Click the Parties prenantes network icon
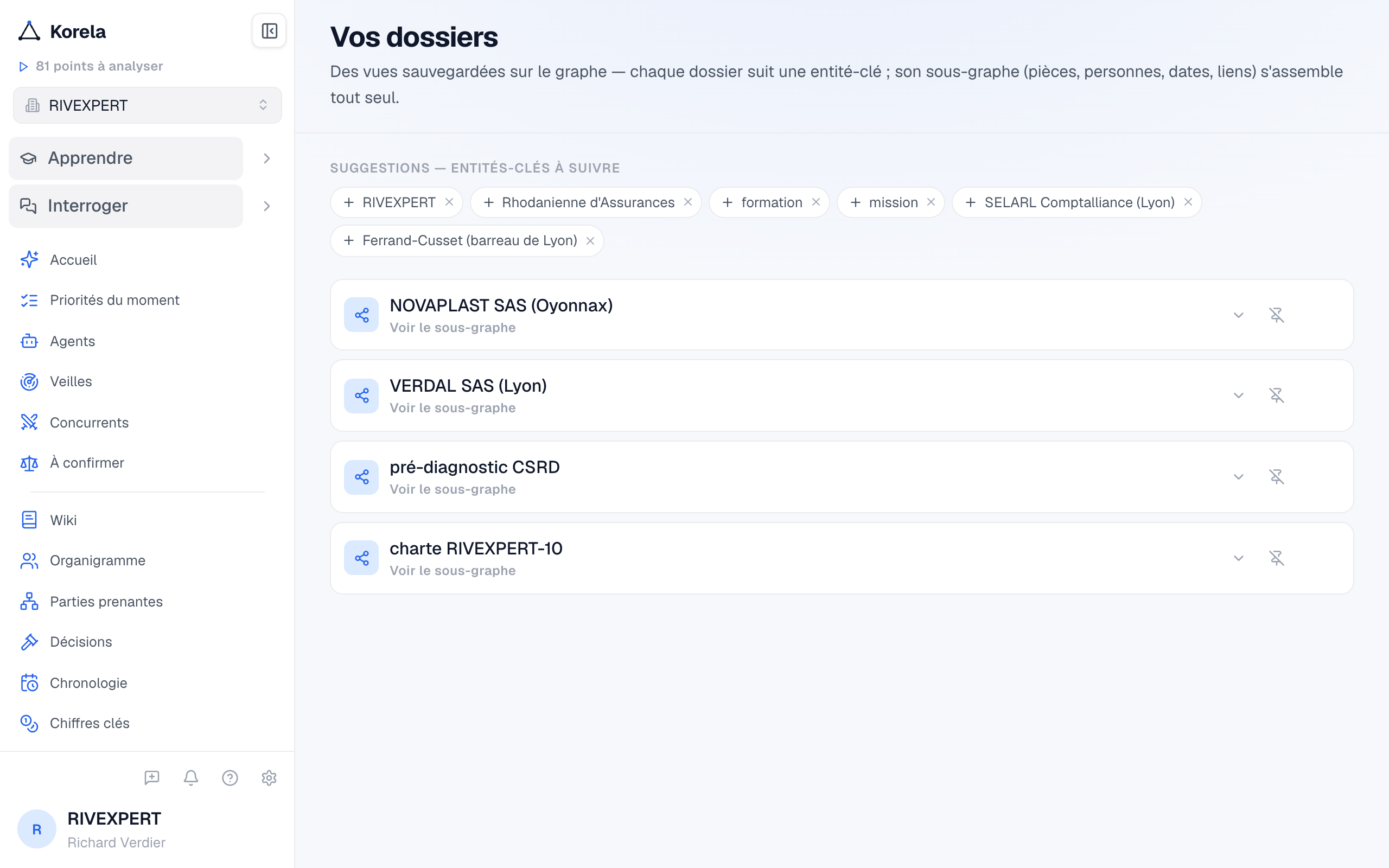The image size is (1389, 868). 29,602
